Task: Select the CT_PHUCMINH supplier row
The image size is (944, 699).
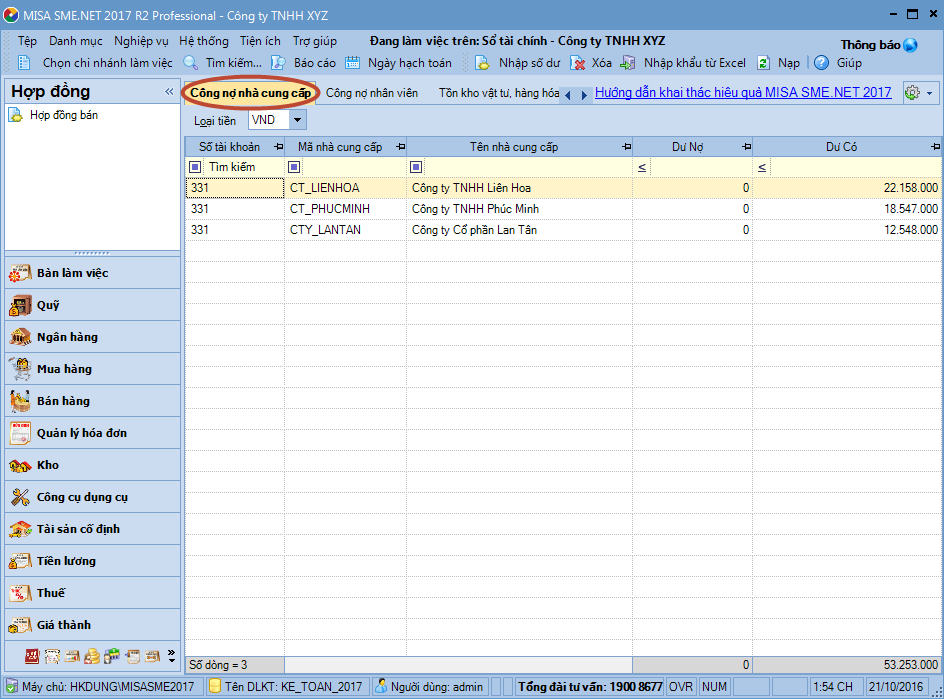Action: point(564,209)
